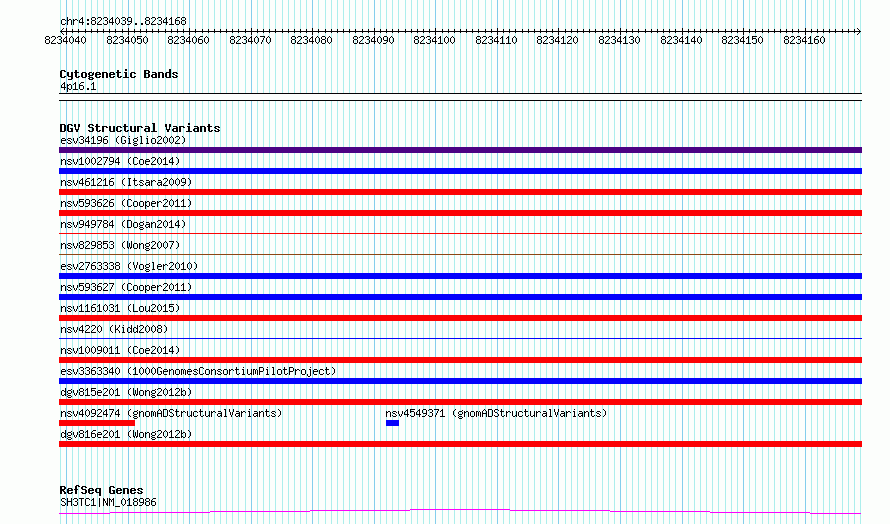Click ruler position 8234150
Image resolution: width=890 pixels, height=524 pixels.
click(x=742, y=40)
